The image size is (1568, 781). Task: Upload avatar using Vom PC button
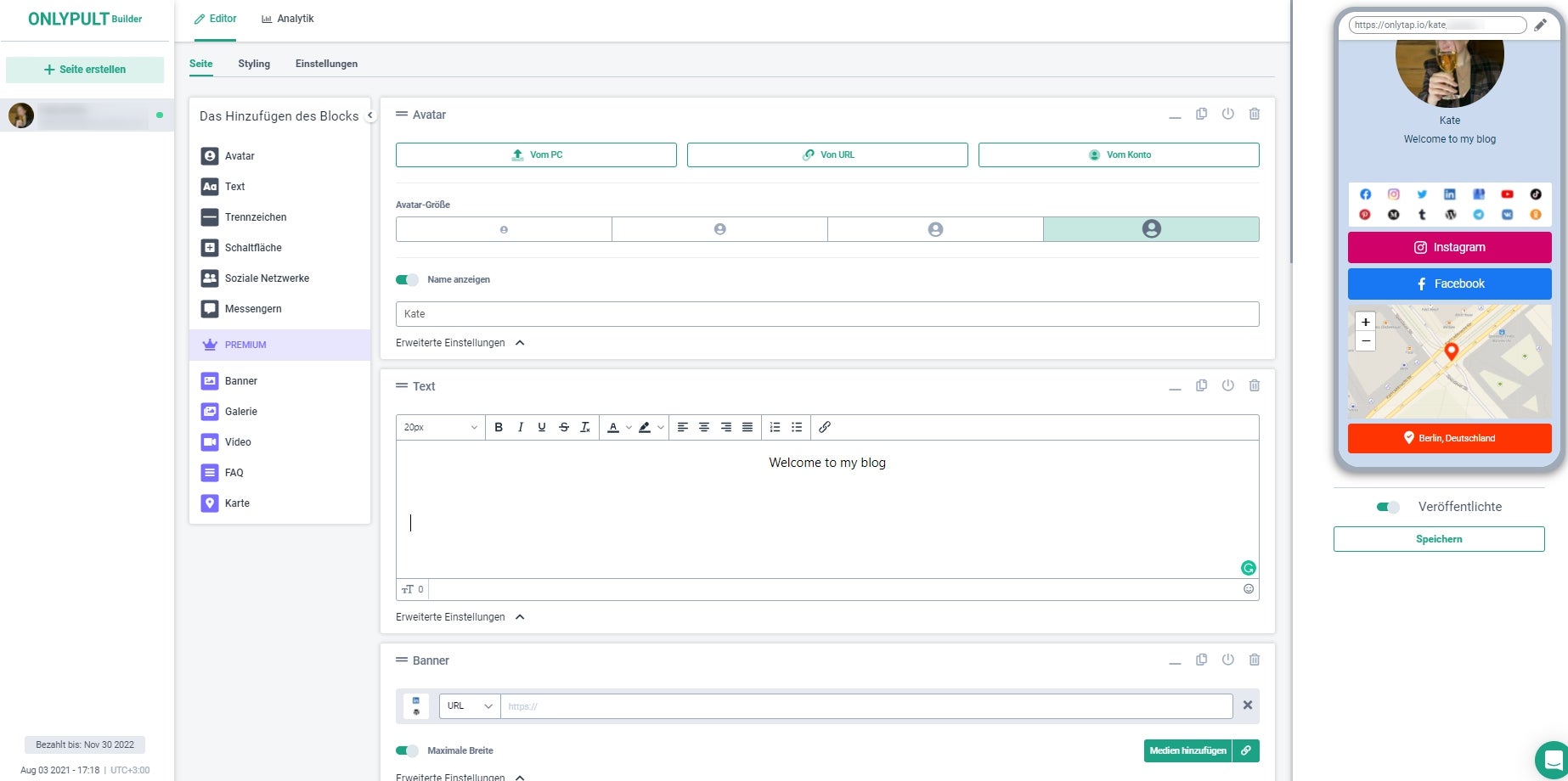[536, 155]
